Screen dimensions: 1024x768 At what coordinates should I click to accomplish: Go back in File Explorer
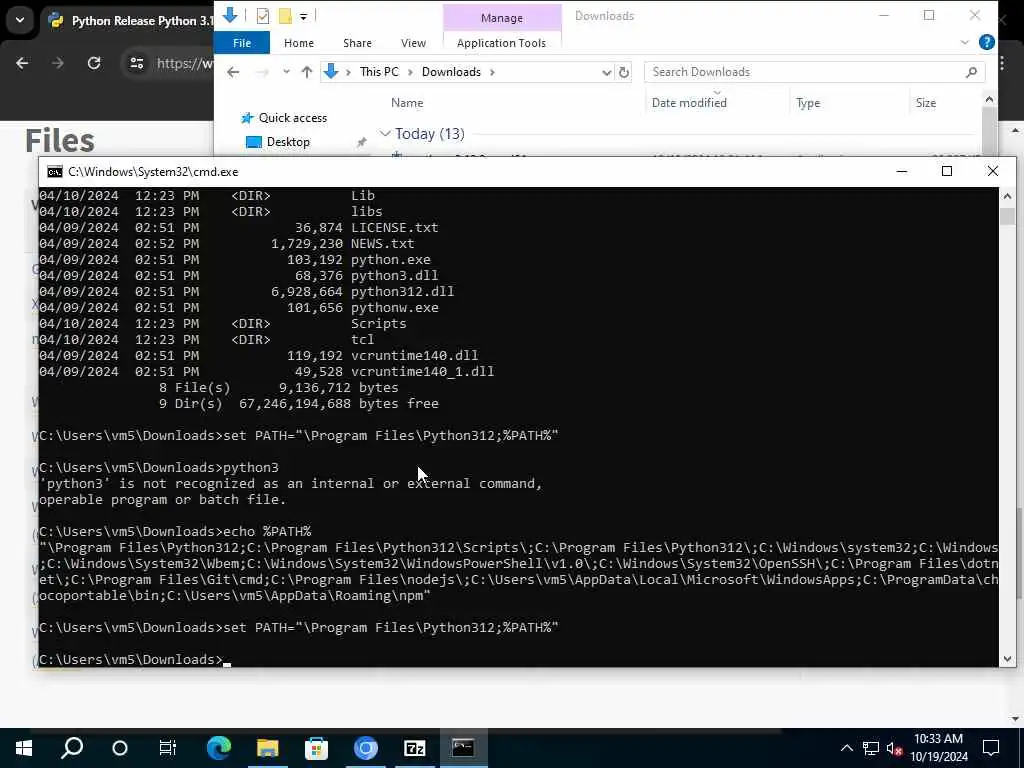point(233,72)
